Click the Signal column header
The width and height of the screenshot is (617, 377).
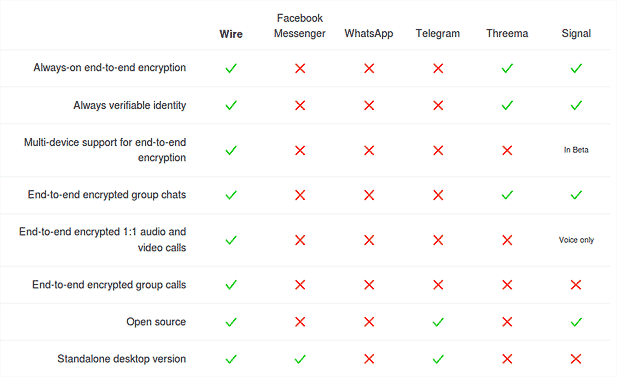[x=576, y=33]
